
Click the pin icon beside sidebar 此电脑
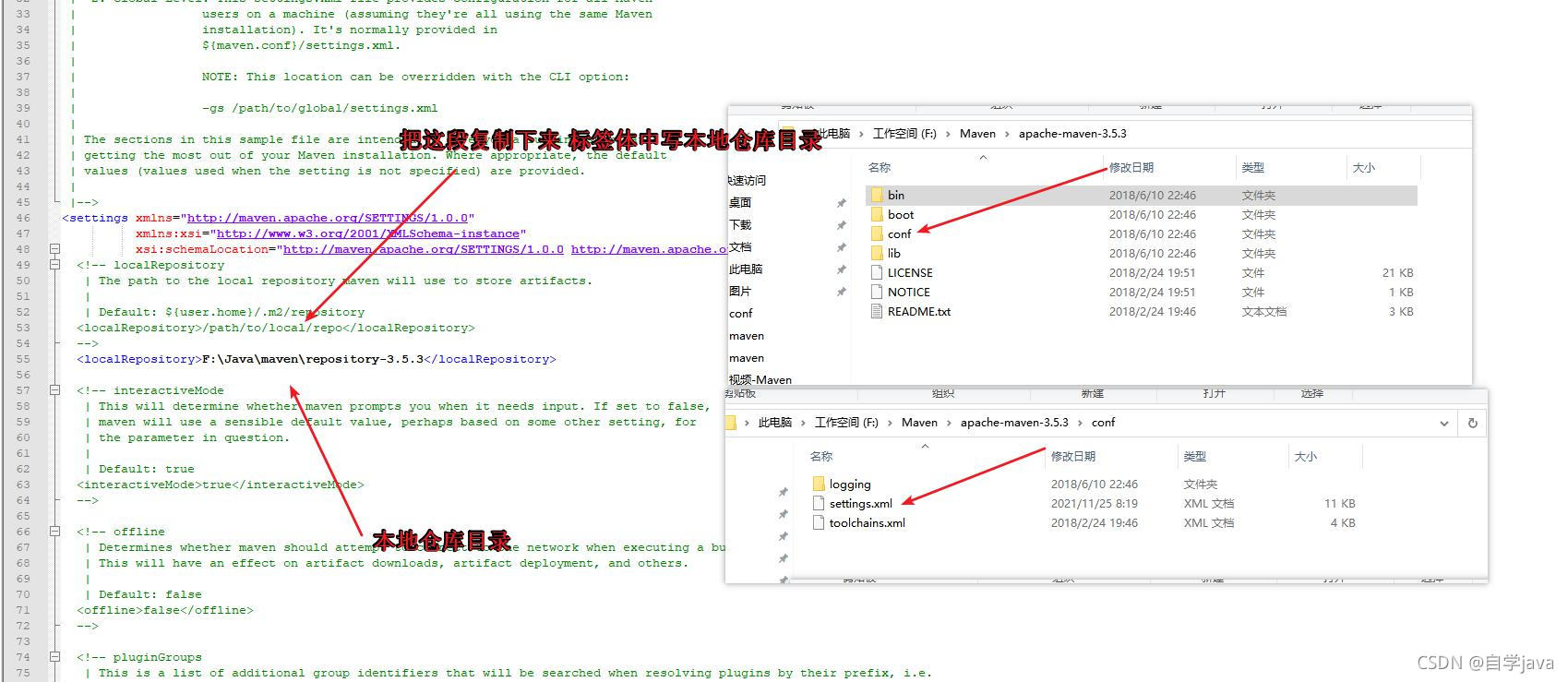tap(841, 269)
